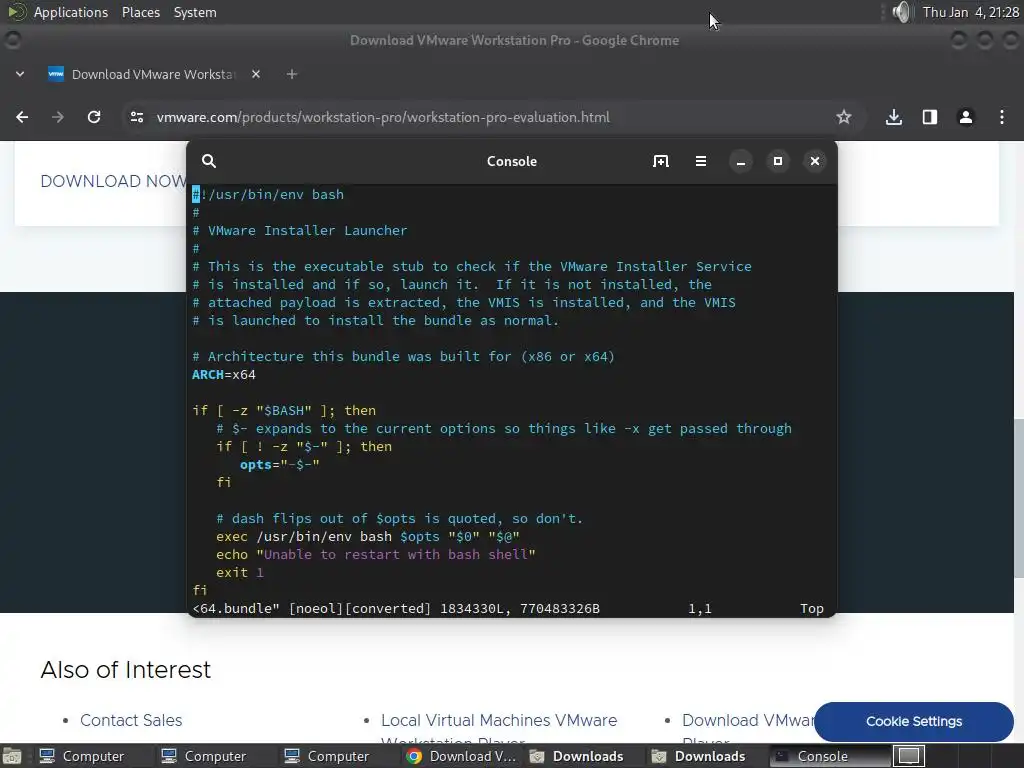Go forward in Chrome
The image size is (1024, 768).
[x=58, y=117]
